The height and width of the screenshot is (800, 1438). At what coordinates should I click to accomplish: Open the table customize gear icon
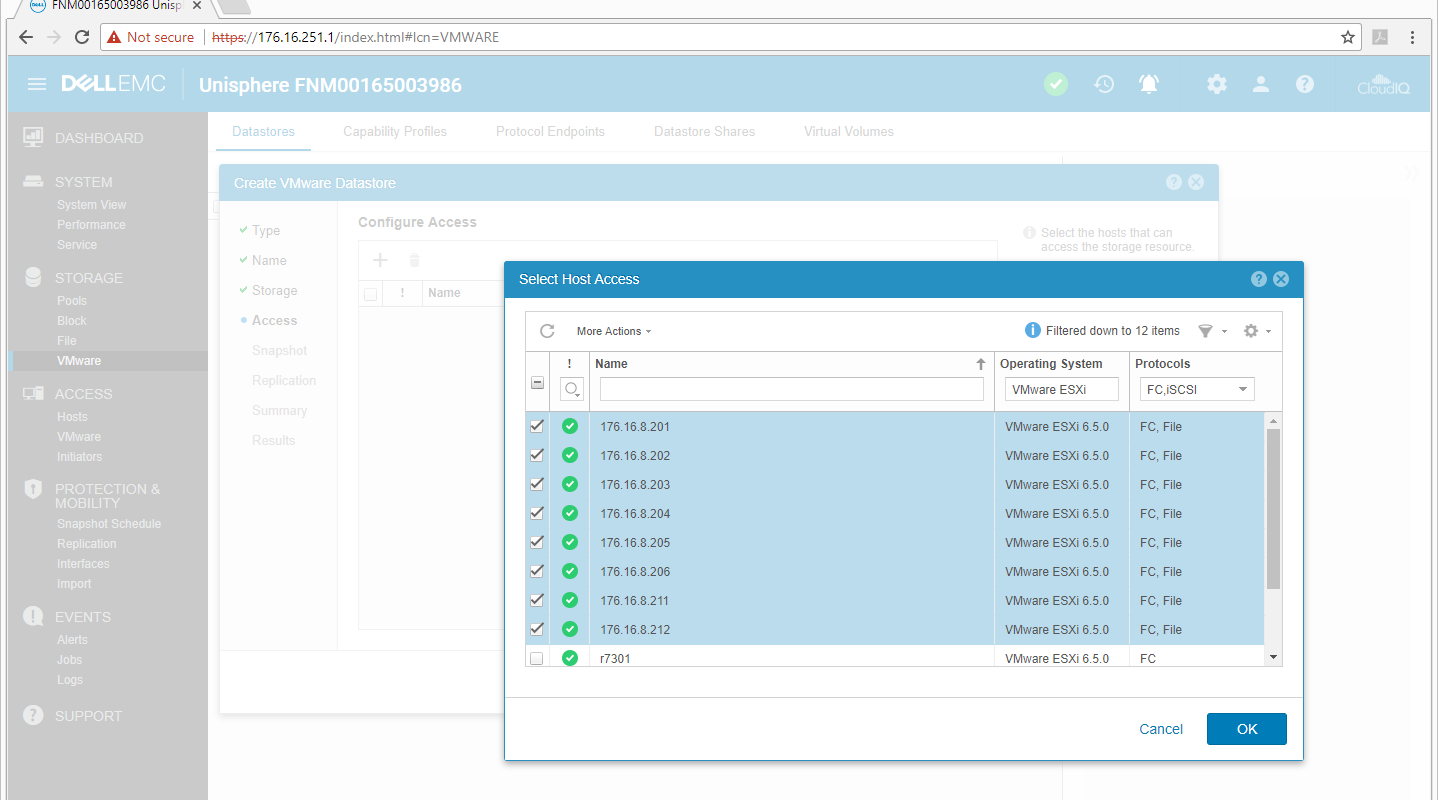(1250, 331)
